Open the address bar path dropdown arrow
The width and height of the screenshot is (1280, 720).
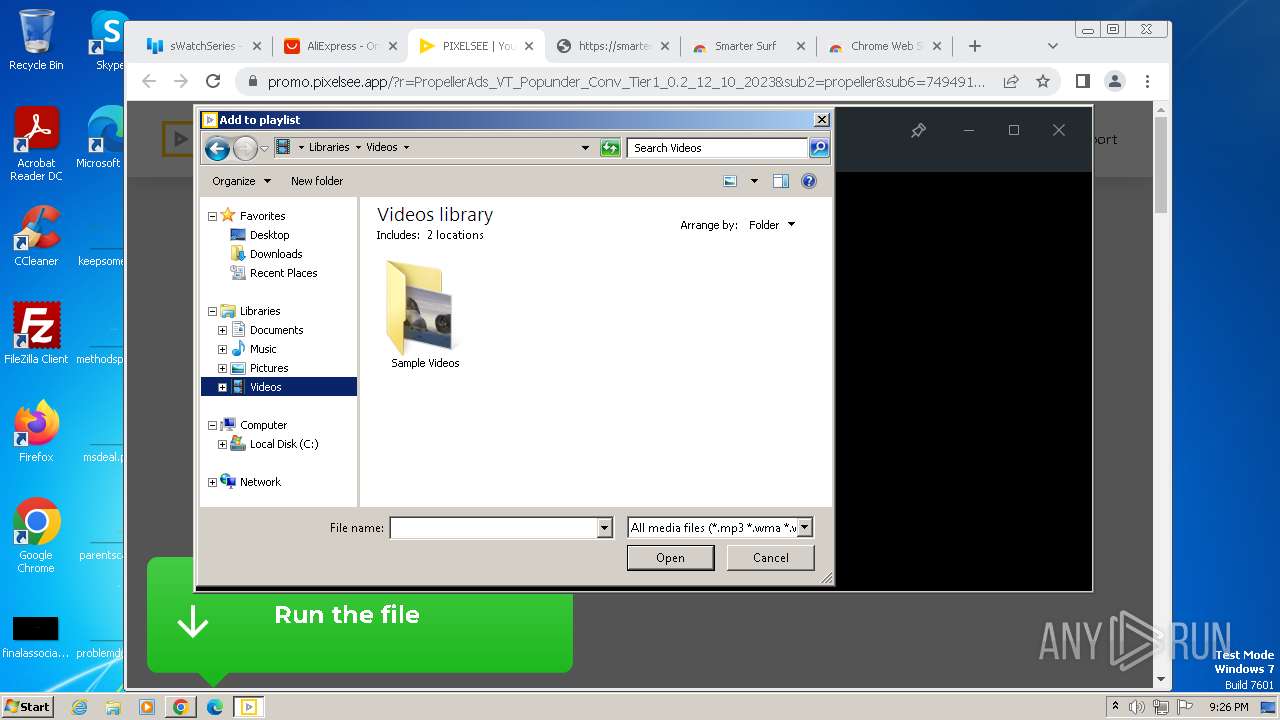click(585, 148)
